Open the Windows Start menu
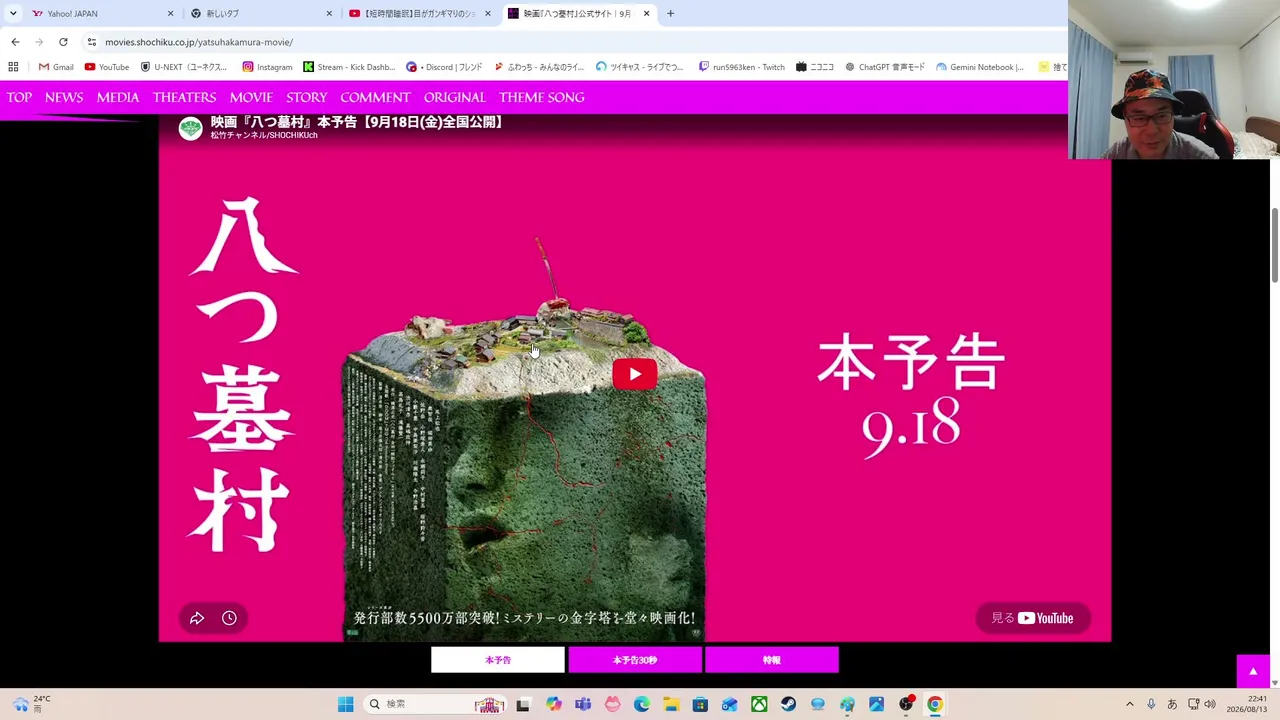Screen dimensions: 1280x720 click(x=345, y=704)
